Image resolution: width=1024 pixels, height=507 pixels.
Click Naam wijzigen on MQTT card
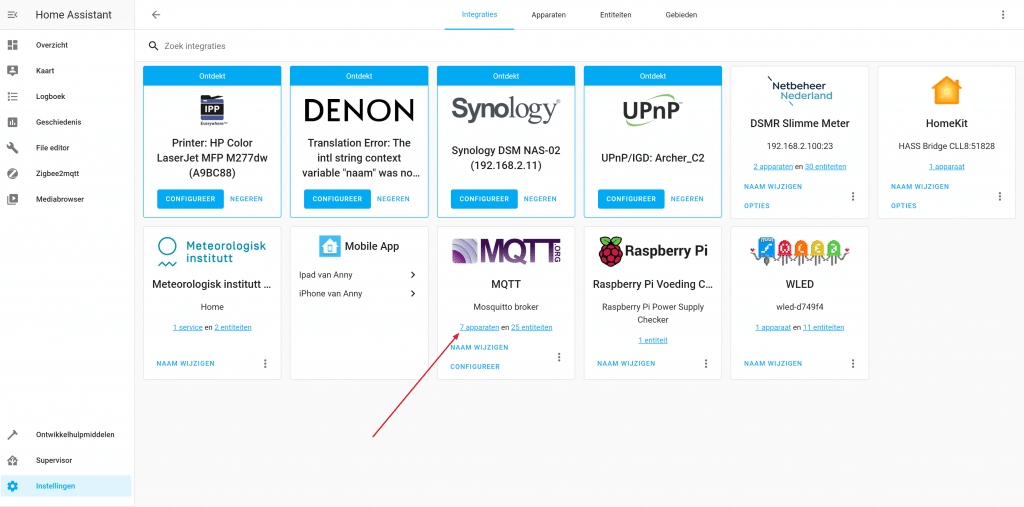coord(479,348)
